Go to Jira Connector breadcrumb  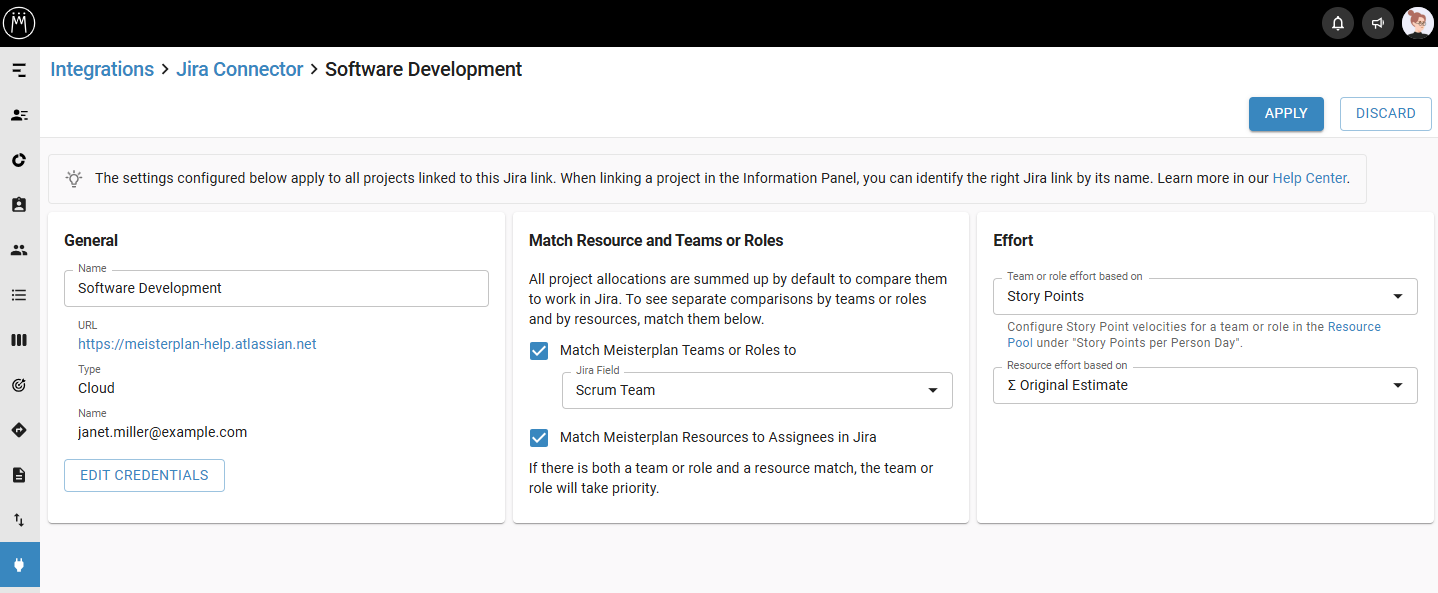point(239,69)
